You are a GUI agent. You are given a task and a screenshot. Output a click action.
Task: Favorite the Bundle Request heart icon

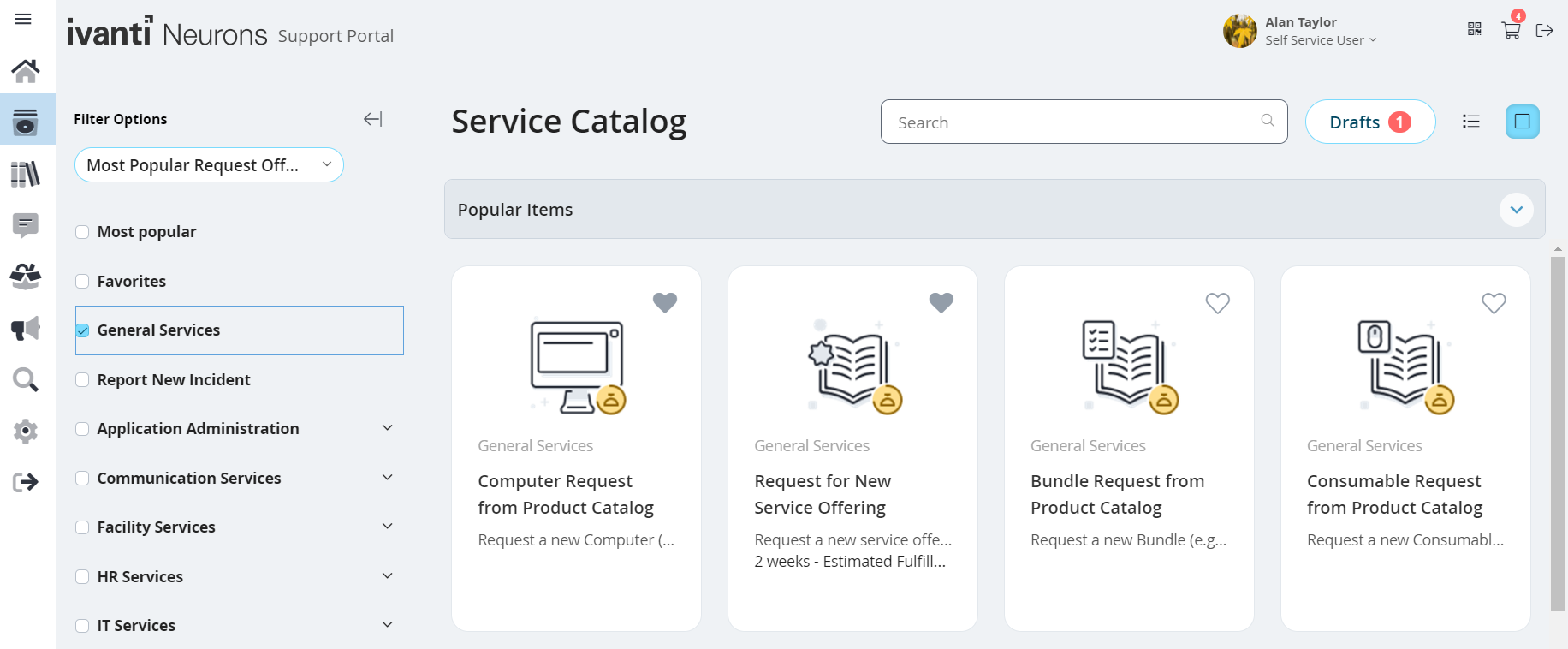(1217, 303)
